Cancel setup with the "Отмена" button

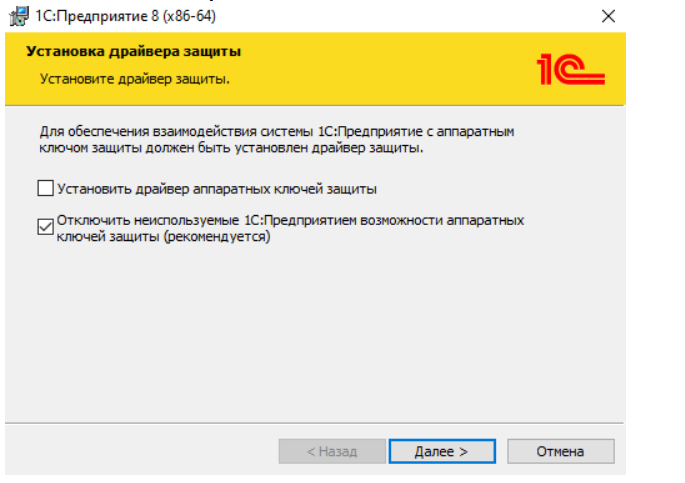tap(560, 451)
